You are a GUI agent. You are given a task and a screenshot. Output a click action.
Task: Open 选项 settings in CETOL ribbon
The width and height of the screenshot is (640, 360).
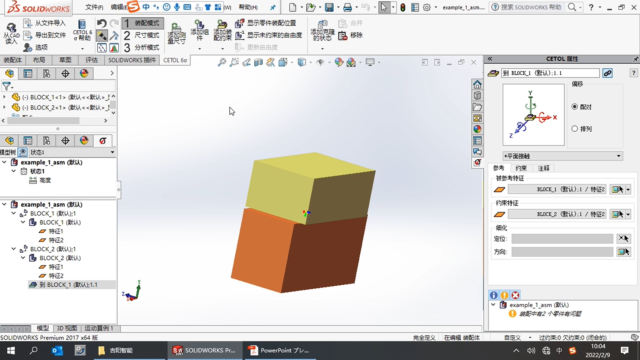36,48
